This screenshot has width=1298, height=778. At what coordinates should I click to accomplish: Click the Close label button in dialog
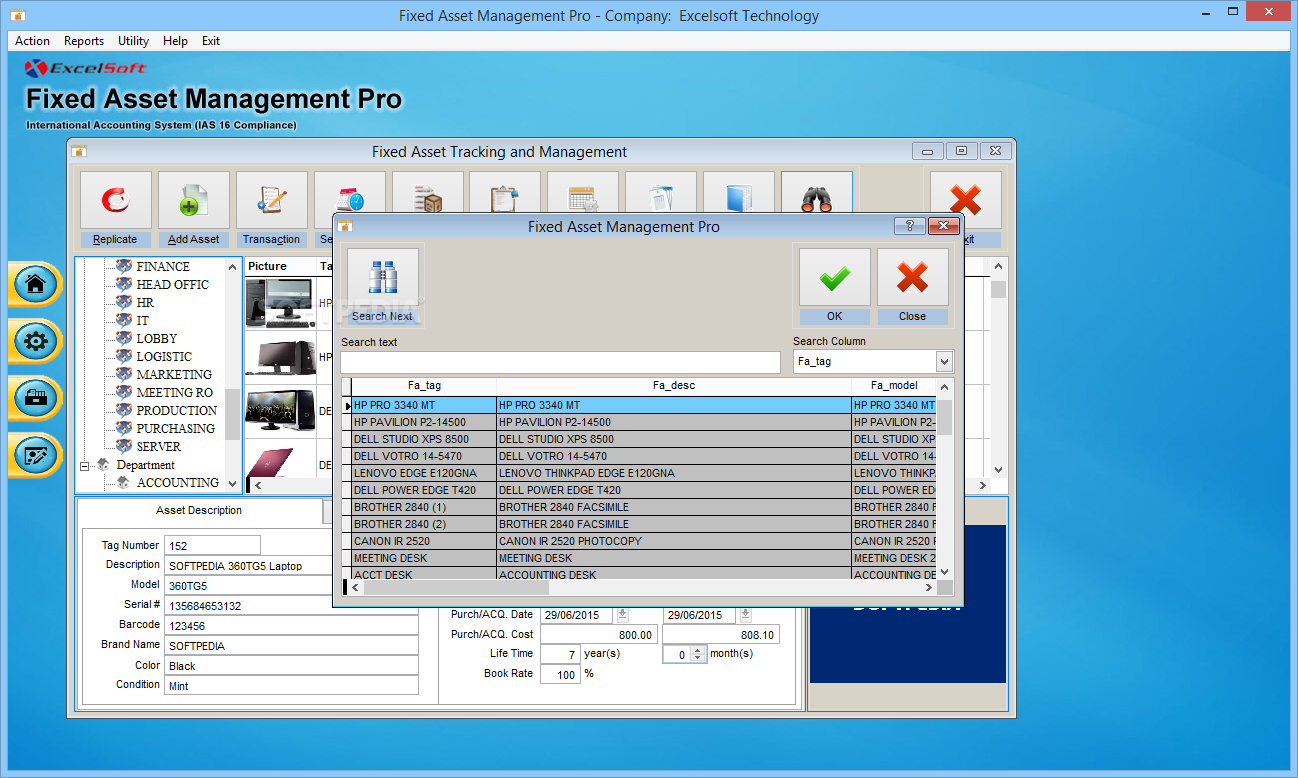click(912, 316)
